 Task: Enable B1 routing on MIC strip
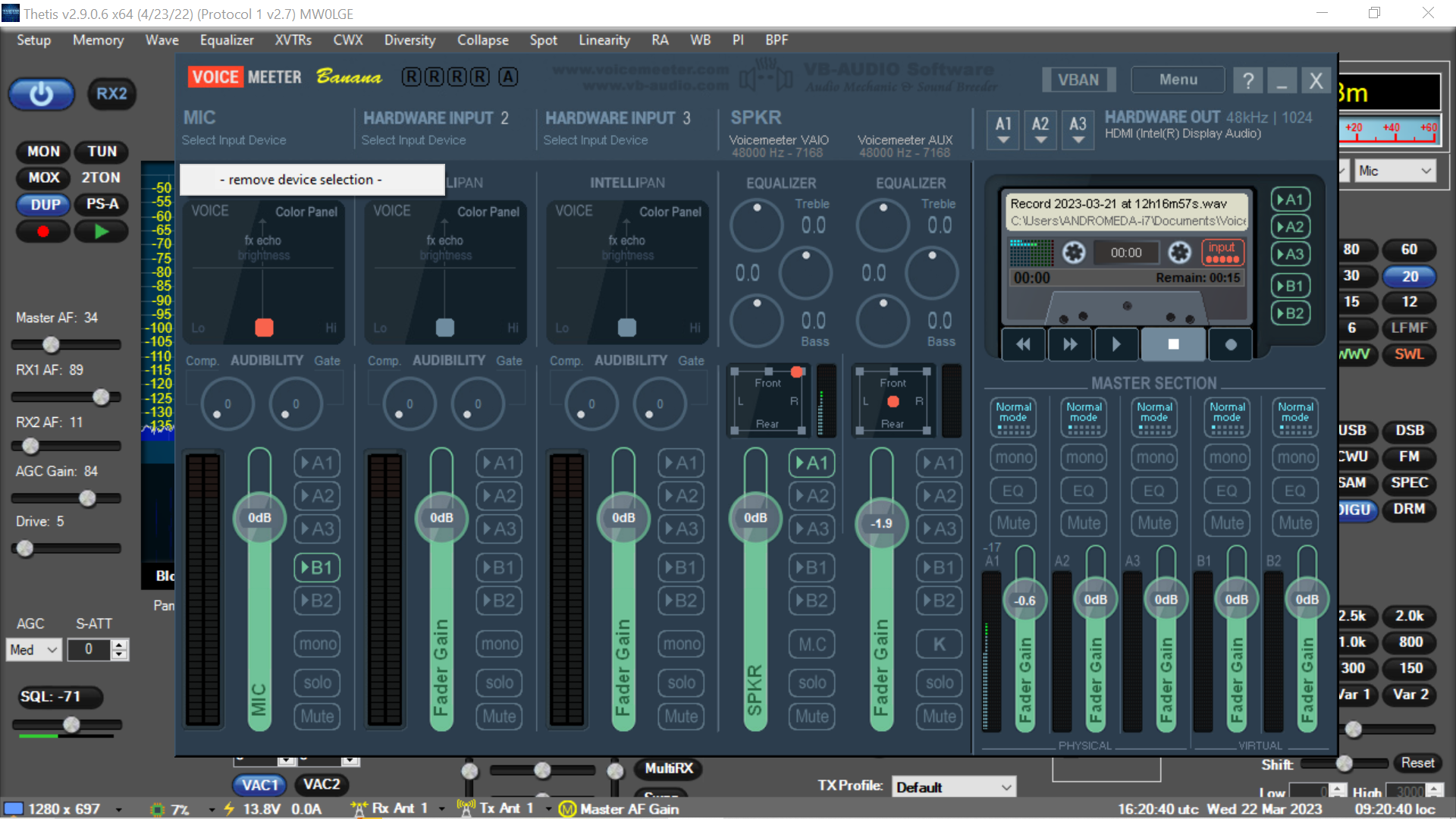(x=317, y=567)
